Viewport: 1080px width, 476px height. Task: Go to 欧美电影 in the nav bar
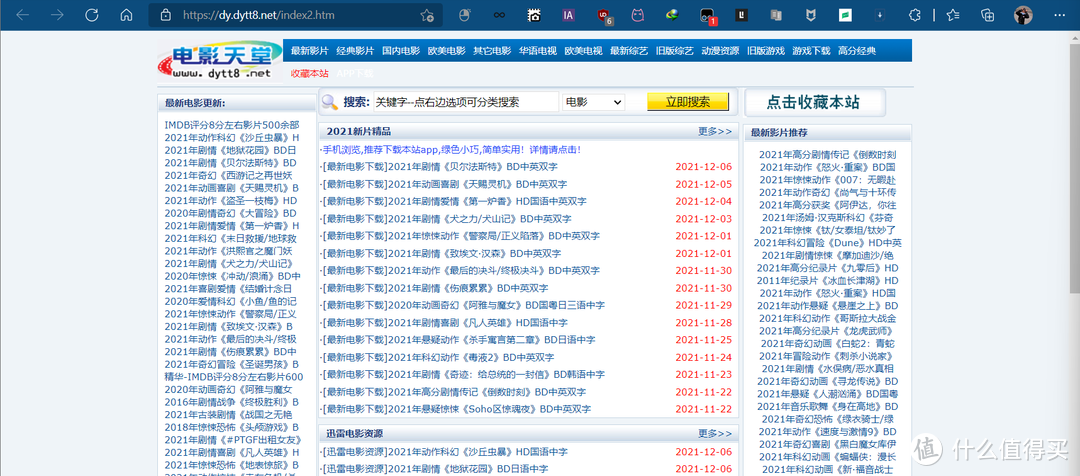click(446, 51)
